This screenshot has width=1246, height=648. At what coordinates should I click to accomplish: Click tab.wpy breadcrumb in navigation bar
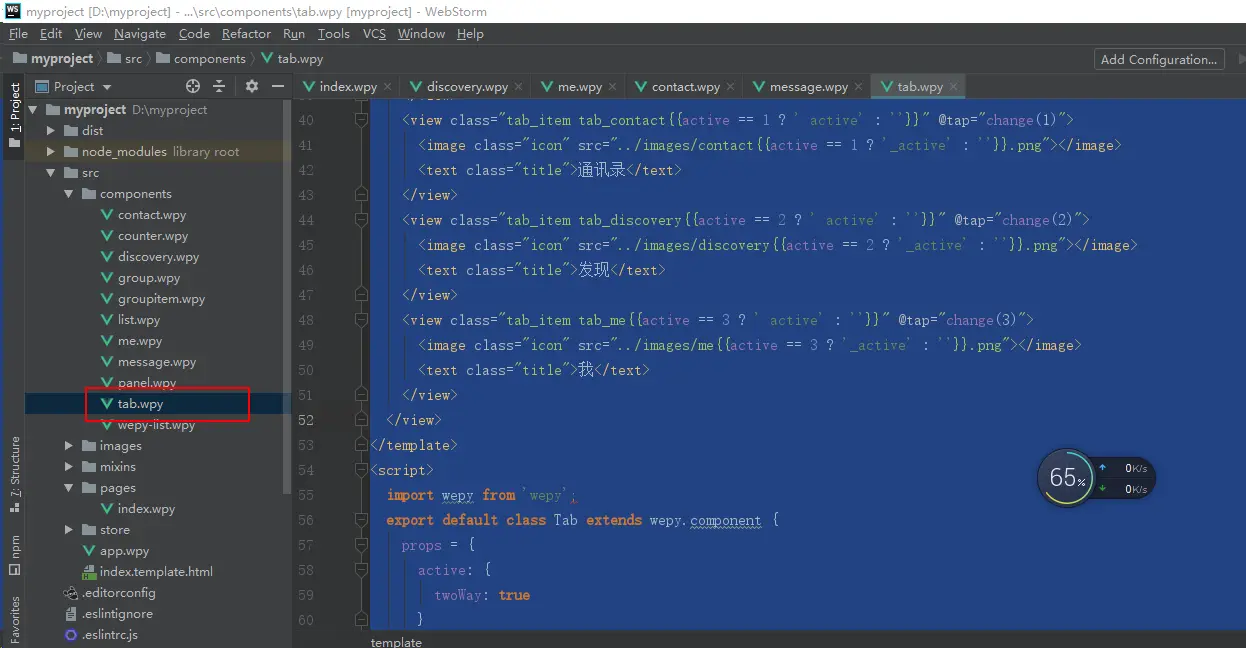tap(292, 59)
